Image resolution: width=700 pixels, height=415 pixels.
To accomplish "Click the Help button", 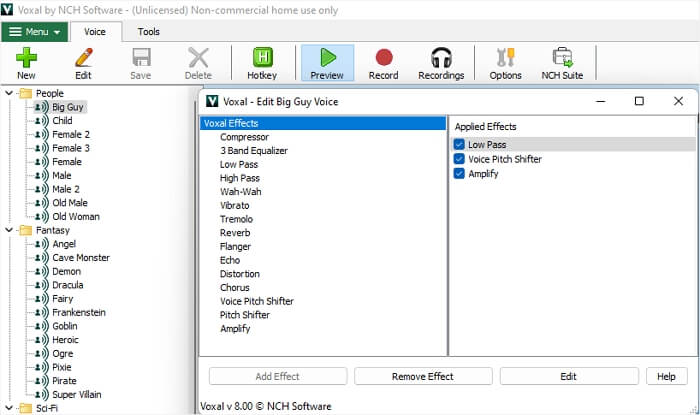I will pos(666,376).
